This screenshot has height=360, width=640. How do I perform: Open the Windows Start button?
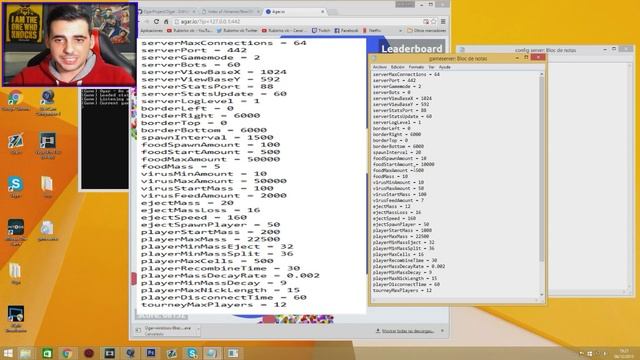(x=8, y=353)
